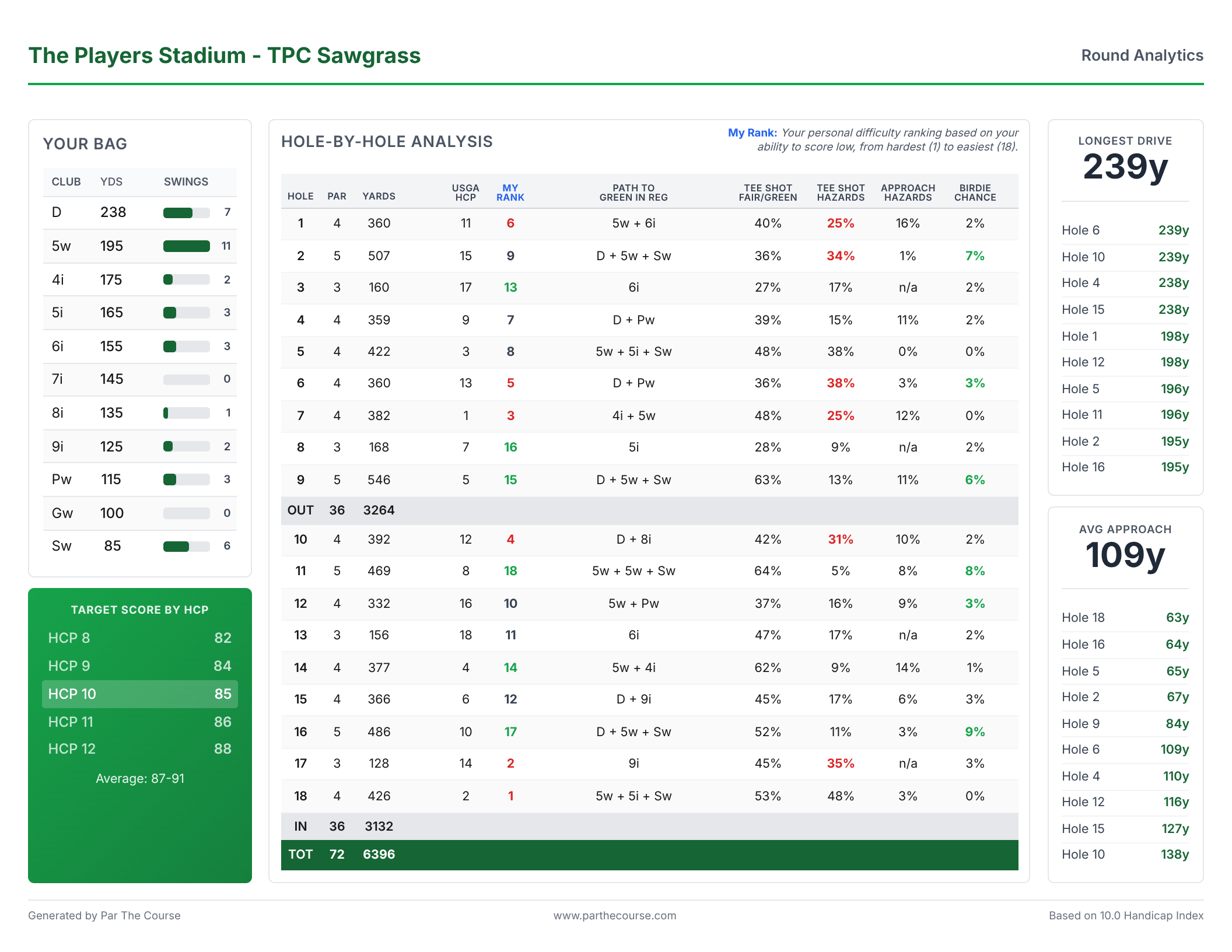
Task: Select the HCP 10 target score row
Action: click(139, 694)
